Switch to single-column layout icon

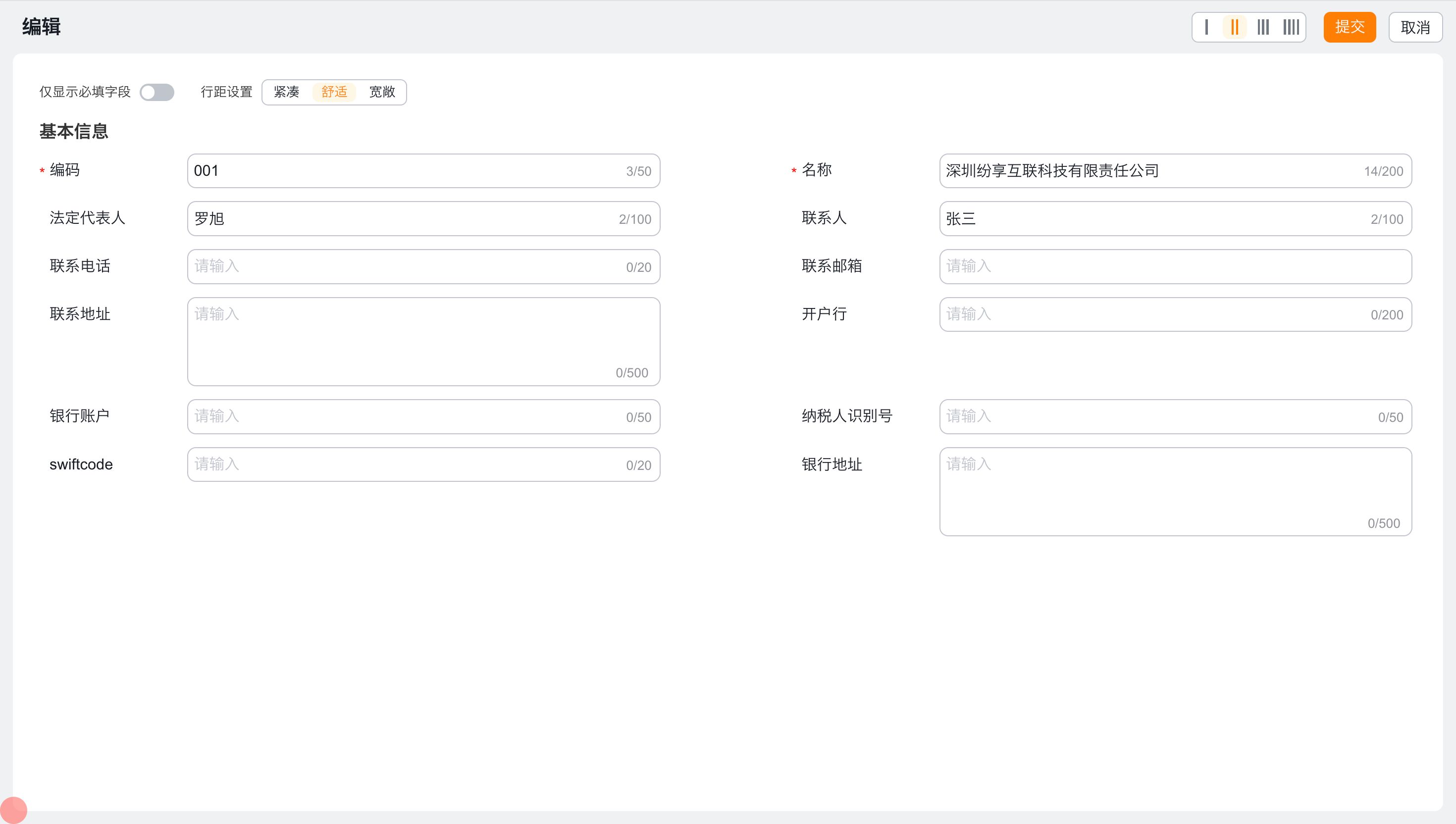pos(1206,27)
